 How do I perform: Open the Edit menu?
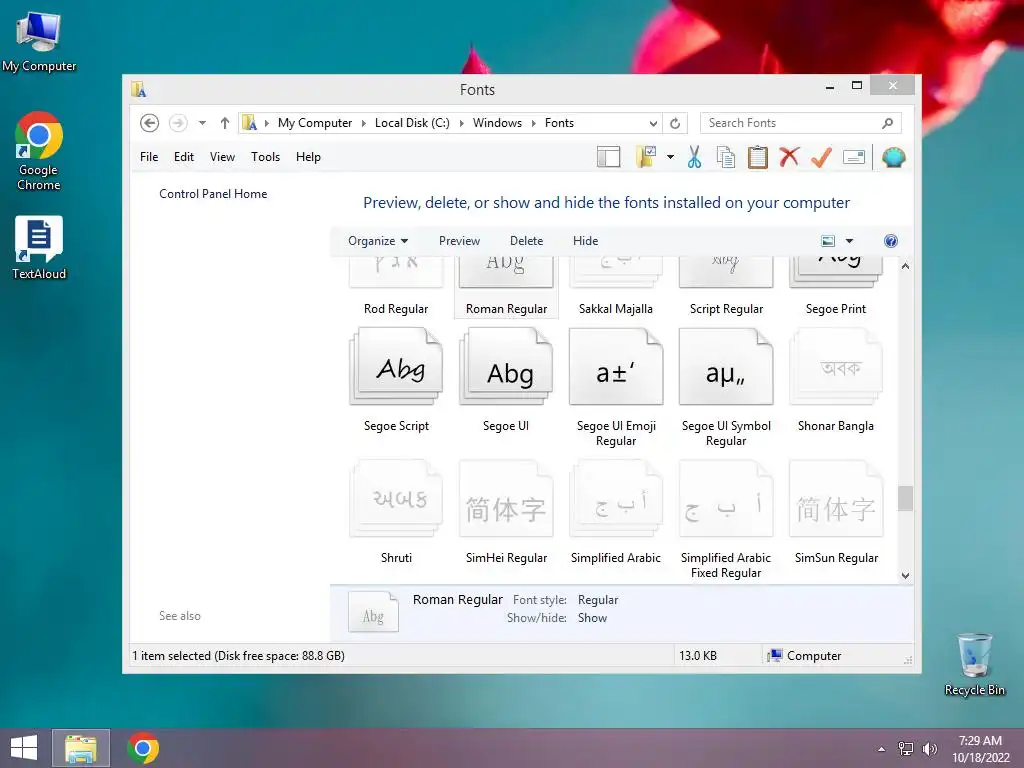pyautogui.click(x=184, y=157)
